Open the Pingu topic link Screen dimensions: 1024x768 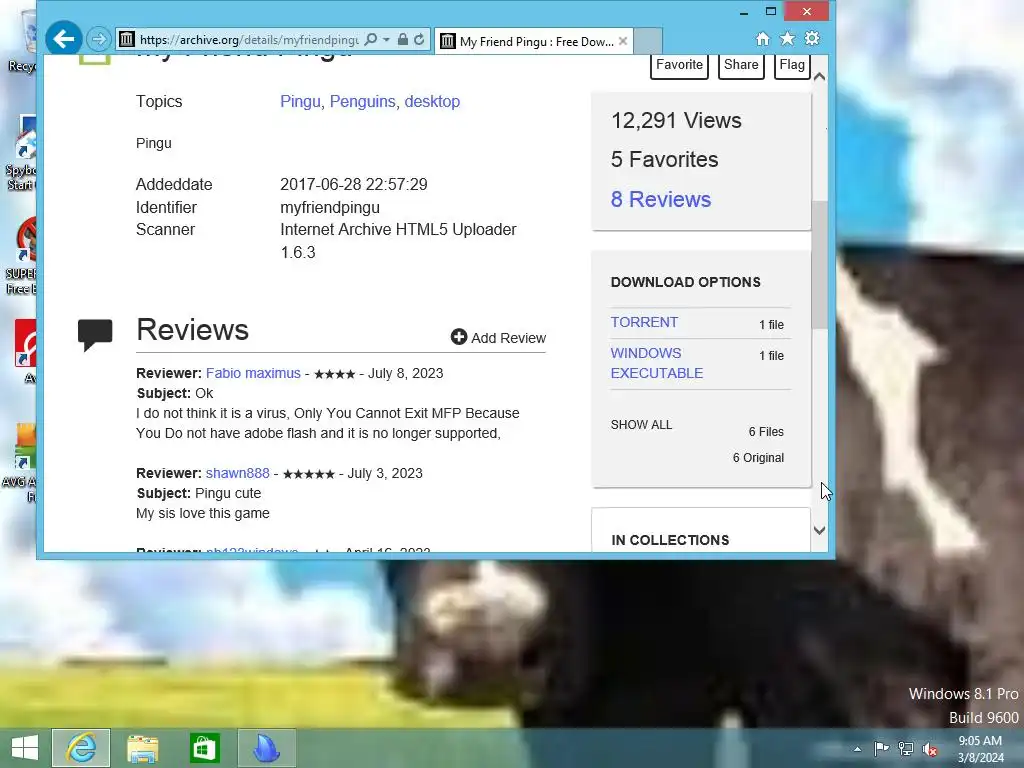pyautogui.click(x=300, y=102)
